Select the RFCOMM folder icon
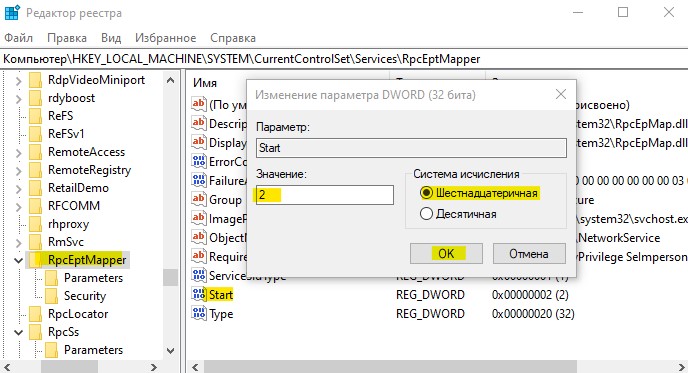The image size is (688, 373). [x=36, y=206]
